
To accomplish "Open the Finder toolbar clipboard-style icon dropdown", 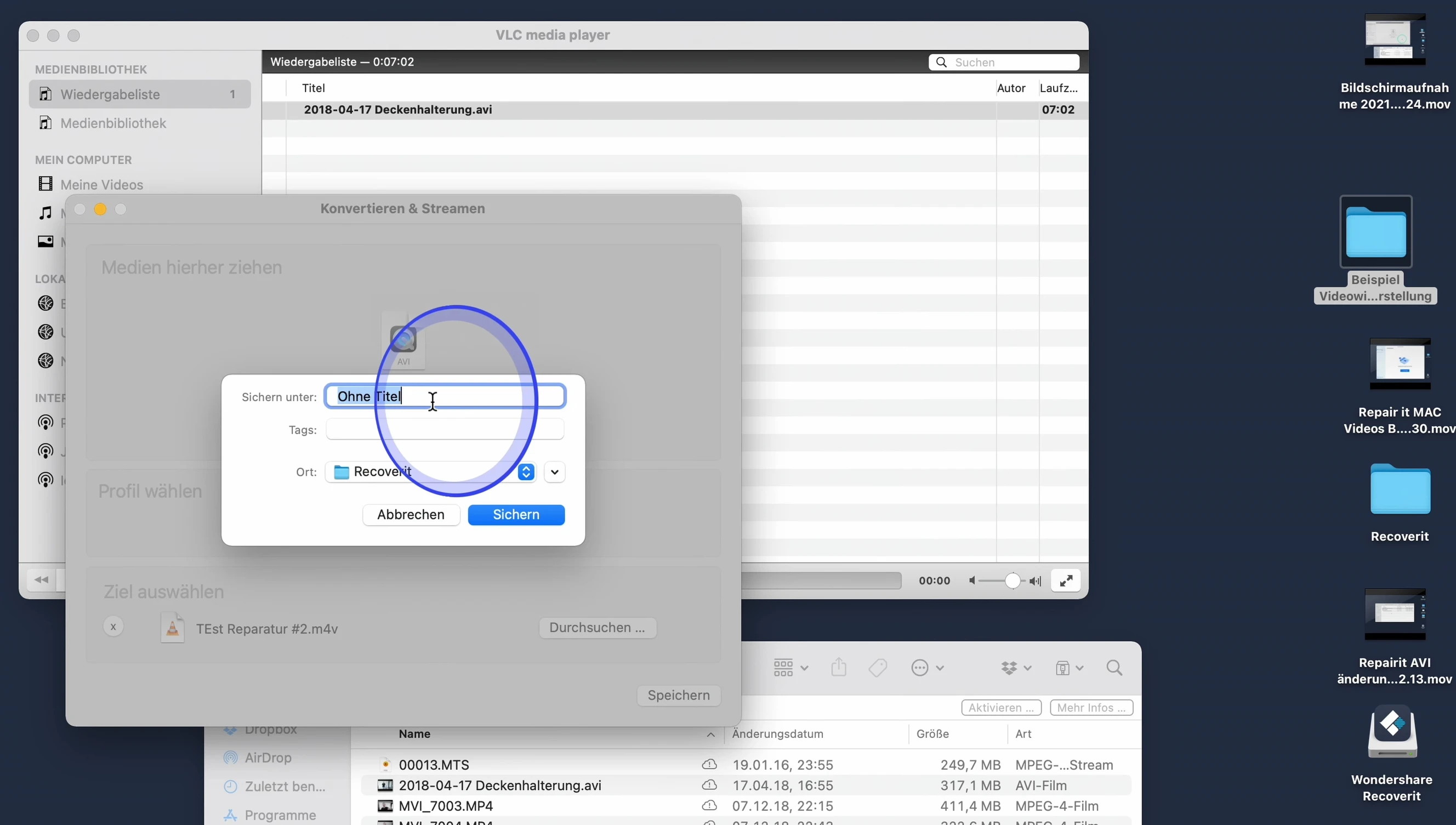I will point(1069,668).
